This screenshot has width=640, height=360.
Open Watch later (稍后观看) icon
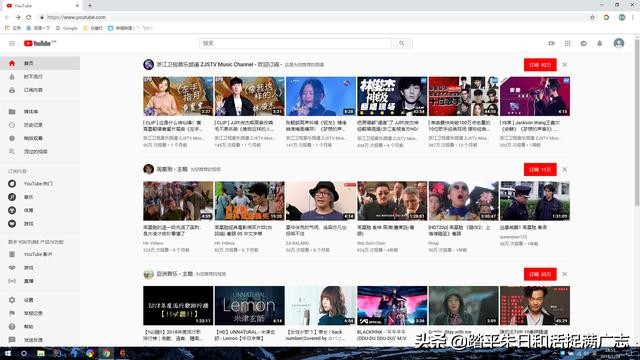pyautogui.click(x=12, y=138)
